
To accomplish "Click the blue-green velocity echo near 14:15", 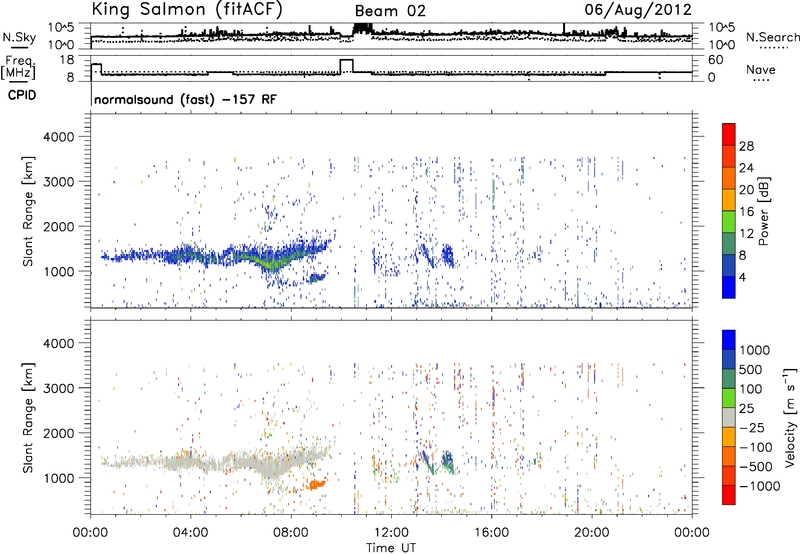I will coord(447,462).
